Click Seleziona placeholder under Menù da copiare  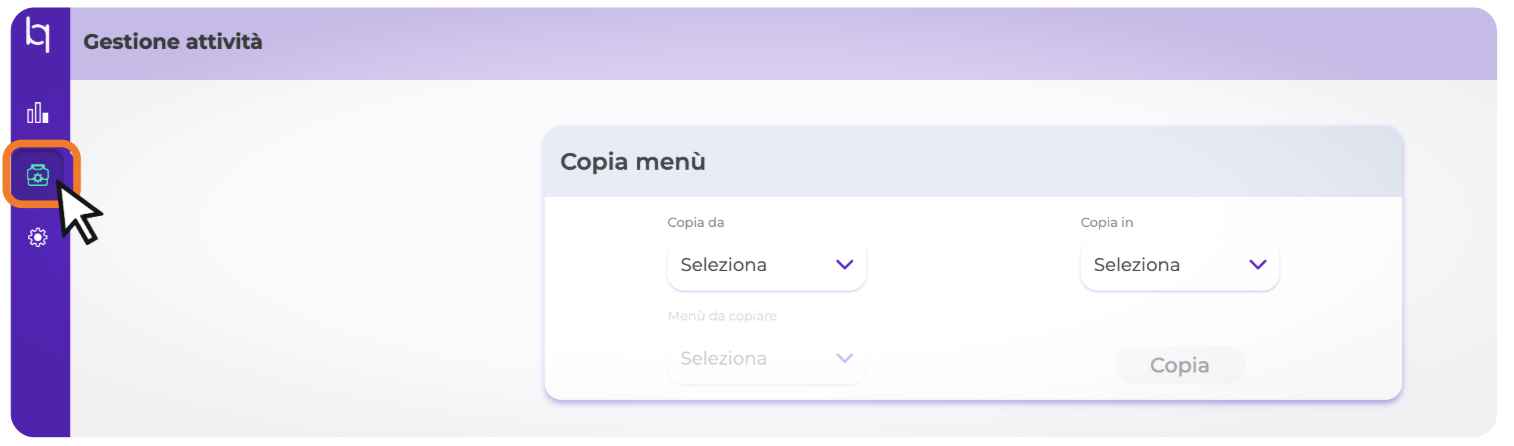coord(723,358)
